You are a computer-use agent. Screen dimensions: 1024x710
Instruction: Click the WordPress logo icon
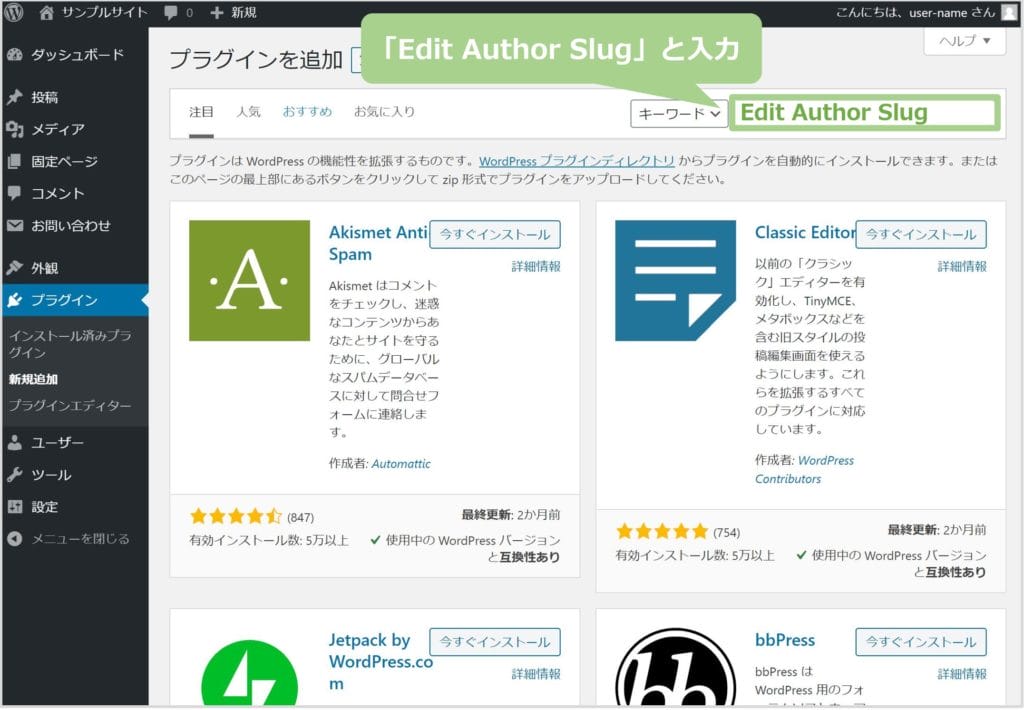pyautogui.click(x=13, y=12)
